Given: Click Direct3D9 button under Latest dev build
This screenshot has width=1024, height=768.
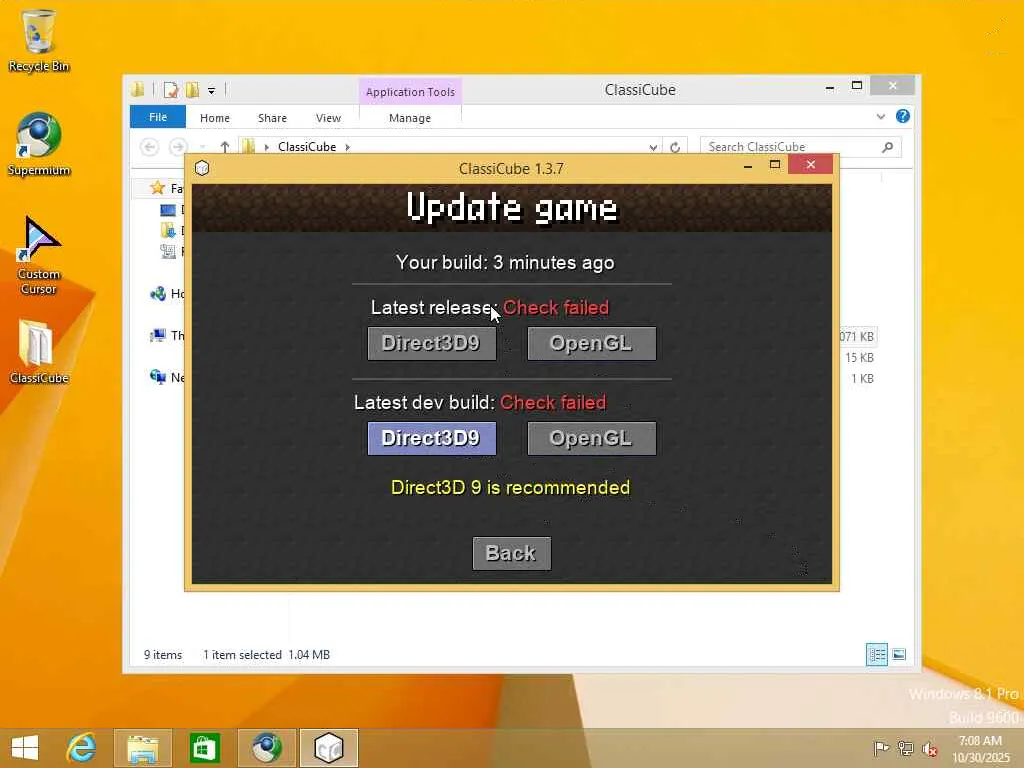Looking at the screenshot, I should tap(432, 438).
